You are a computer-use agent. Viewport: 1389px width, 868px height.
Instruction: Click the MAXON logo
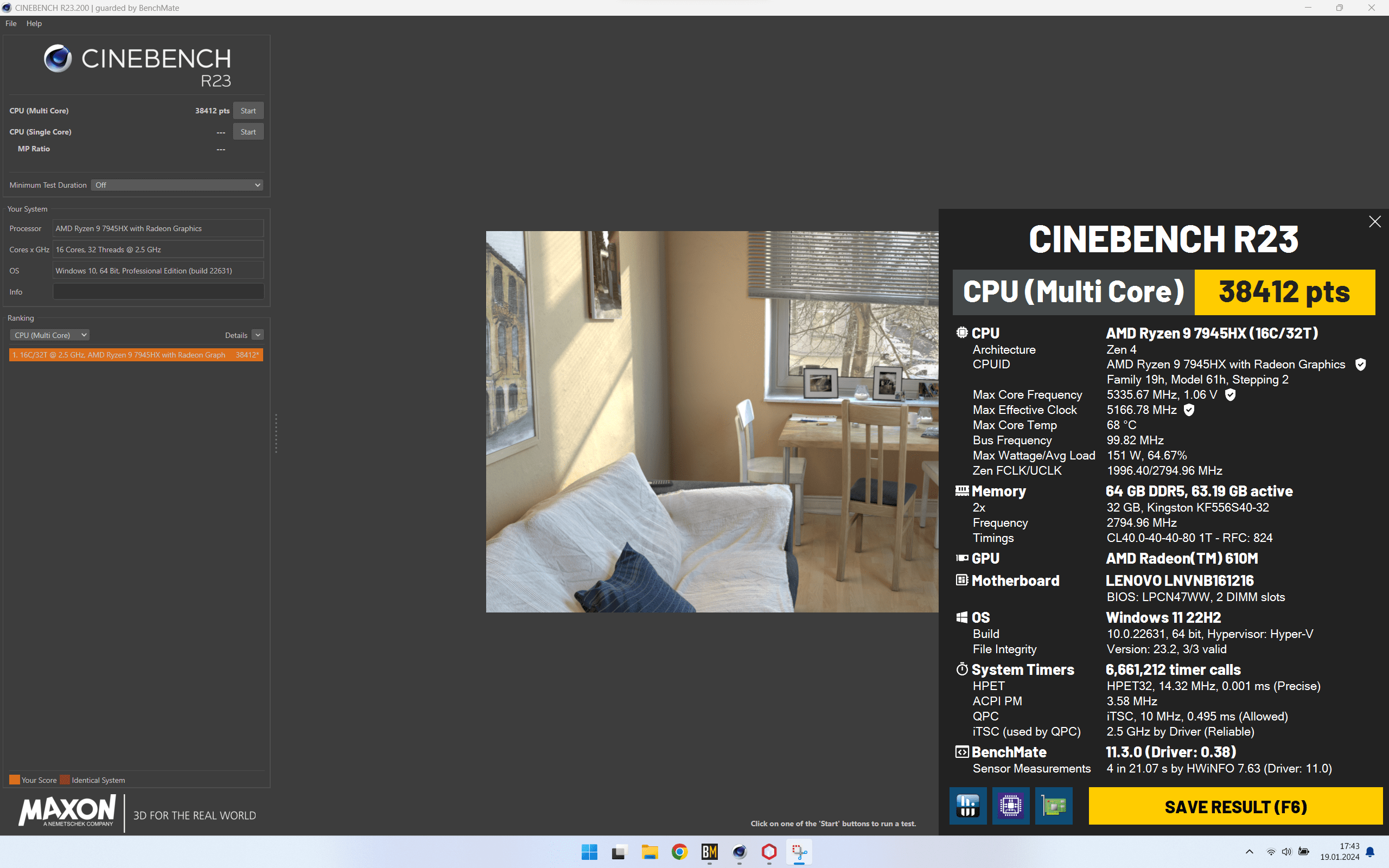pyautogui.click(x=68, y=810)
